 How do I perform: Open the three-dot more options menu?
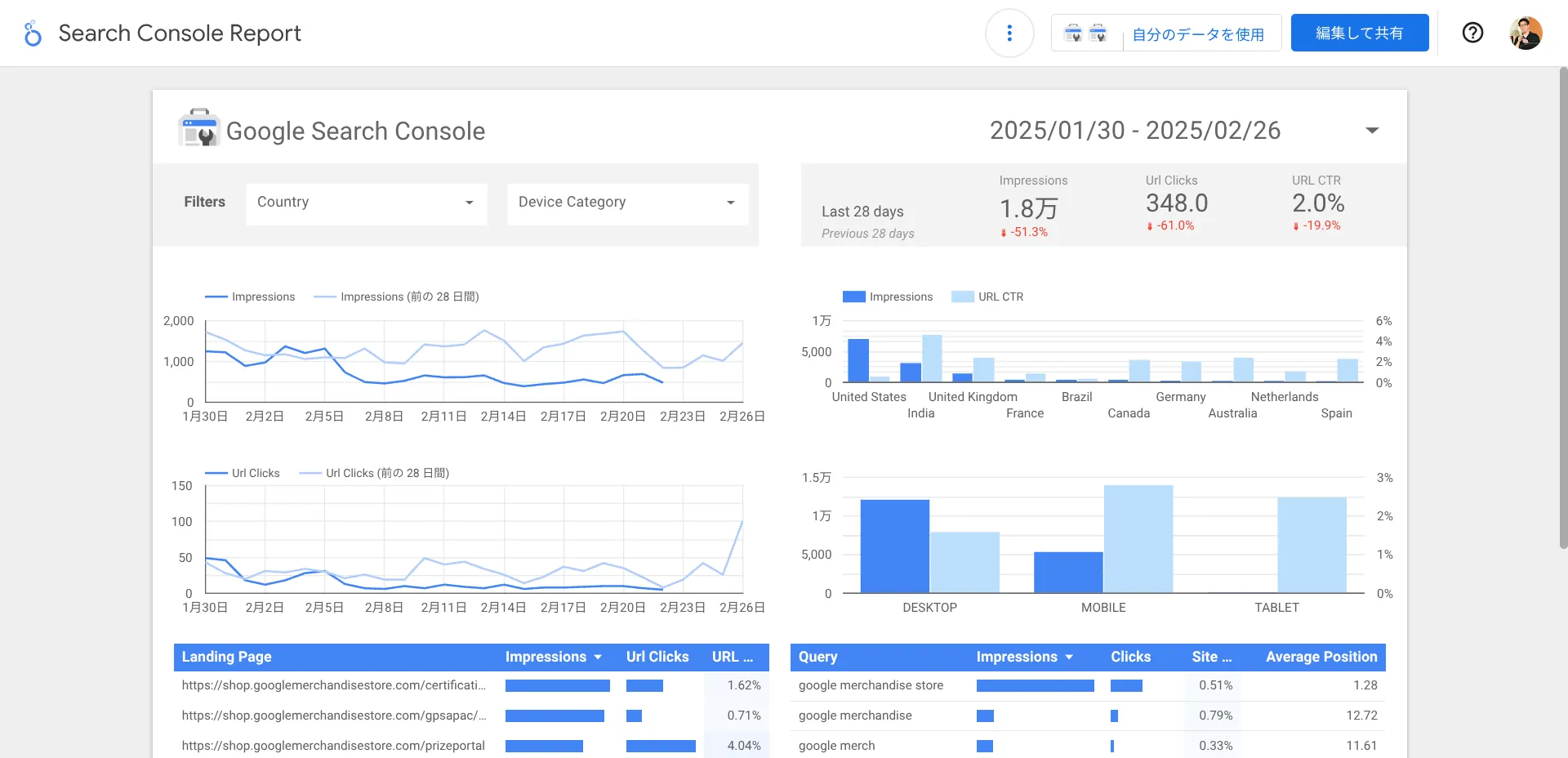pyautogui.click(x=1009, y=33)
